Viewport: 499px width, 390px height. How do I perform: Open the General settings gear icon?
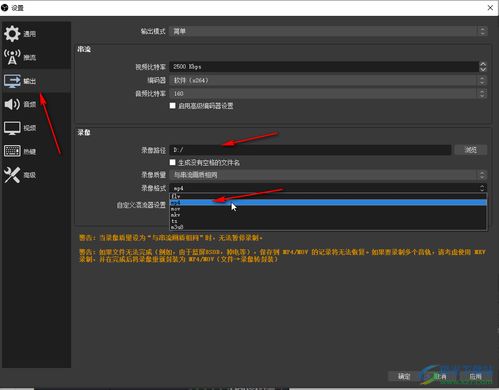coord(12,34)
